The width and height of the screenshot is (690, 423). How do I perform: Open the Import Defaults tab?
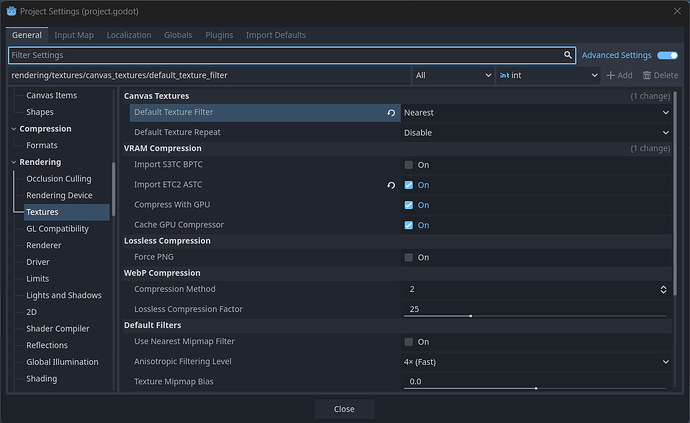point(276,35)
